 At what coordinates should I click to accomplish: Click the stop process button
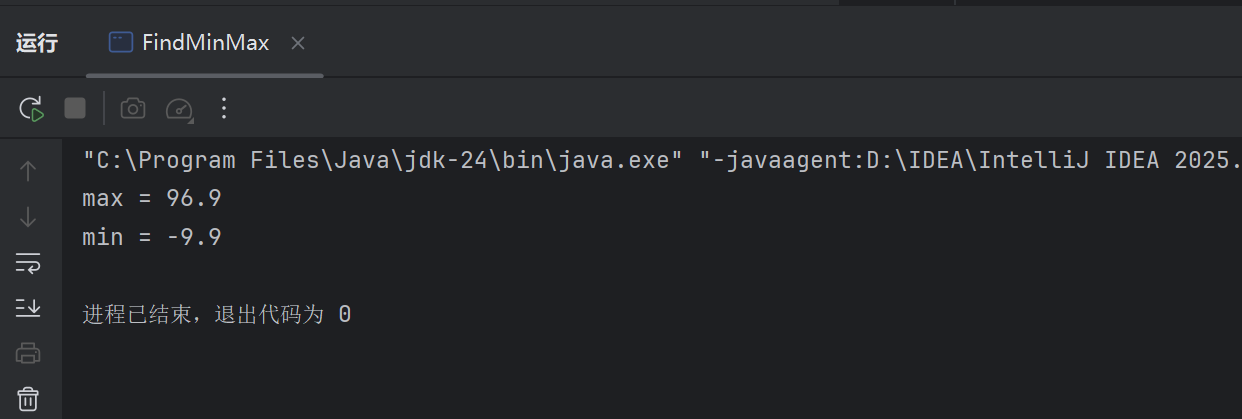(x=75, y=108)
